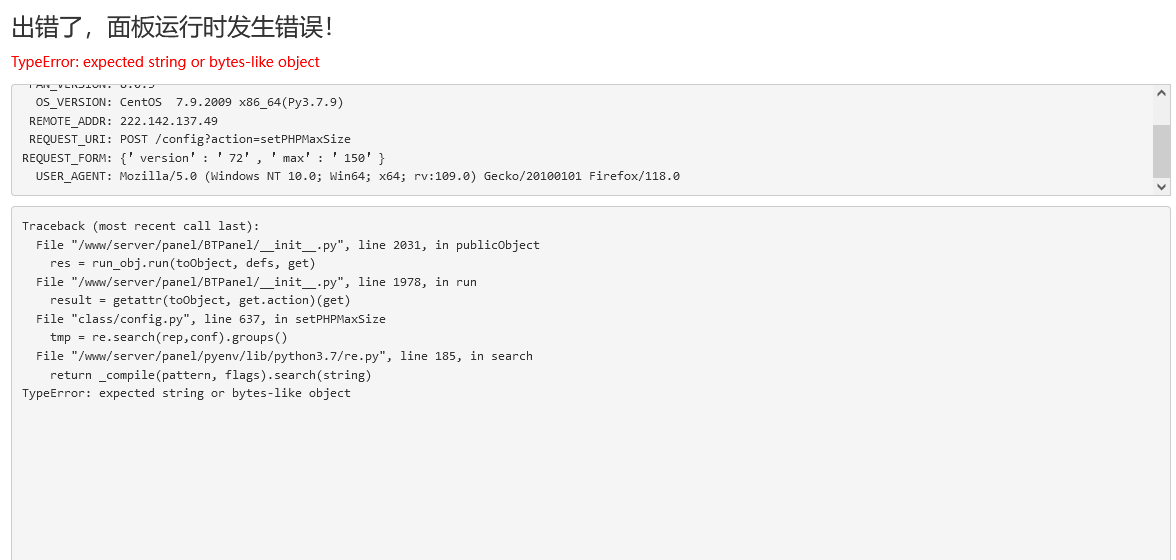Click the 'tmp = re.search(rep,conf).groups()' line
Image resolution: width=1176 pixels, height=560 pixels.
(x=168, y=337)
